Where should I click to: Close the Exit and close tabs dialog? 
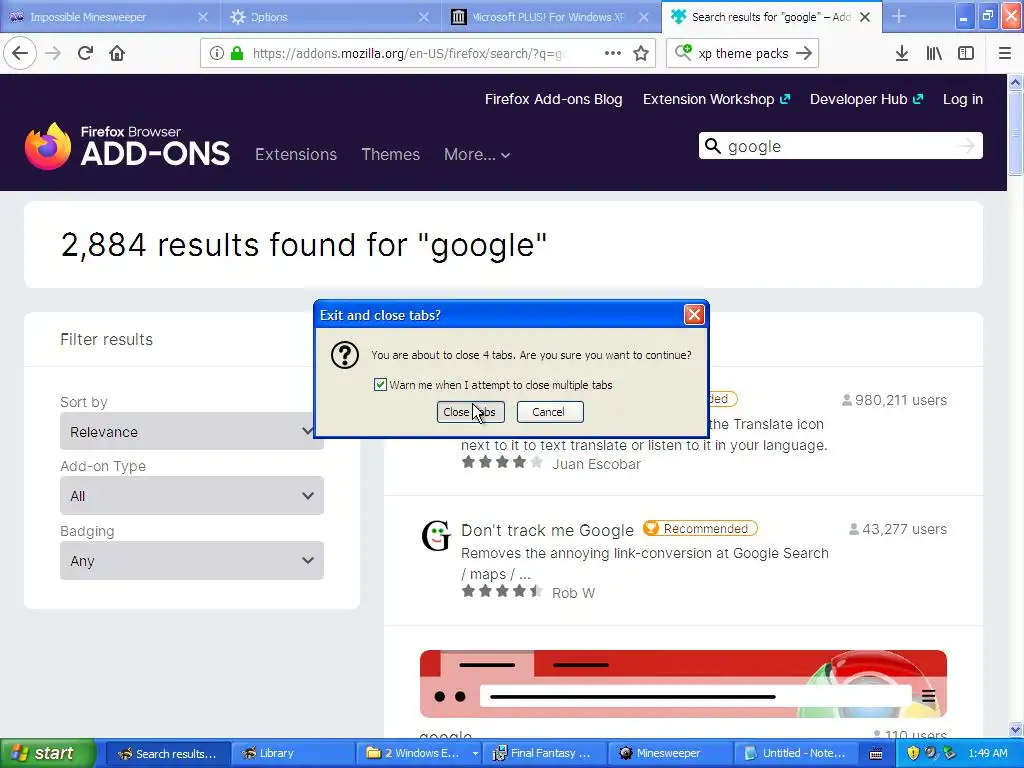694,315
